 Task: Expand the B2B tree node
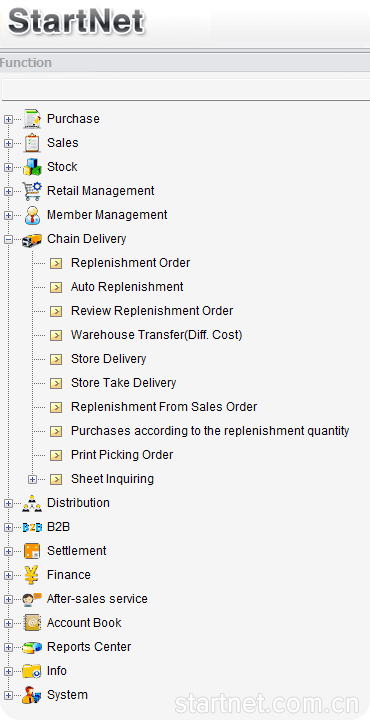(8, 527)
